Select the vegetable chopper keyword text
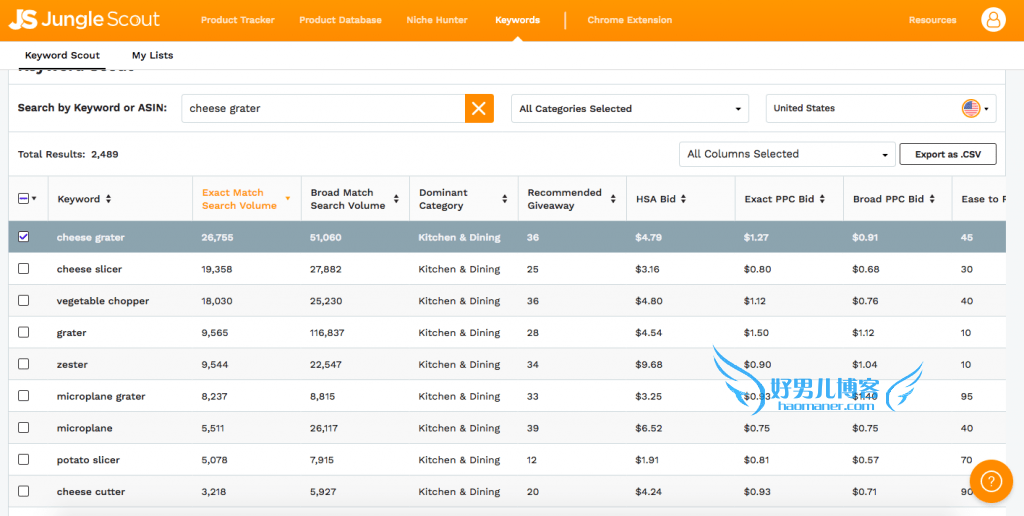The image size is (1024, 516). pyautogui.click(x=103, y=301)
